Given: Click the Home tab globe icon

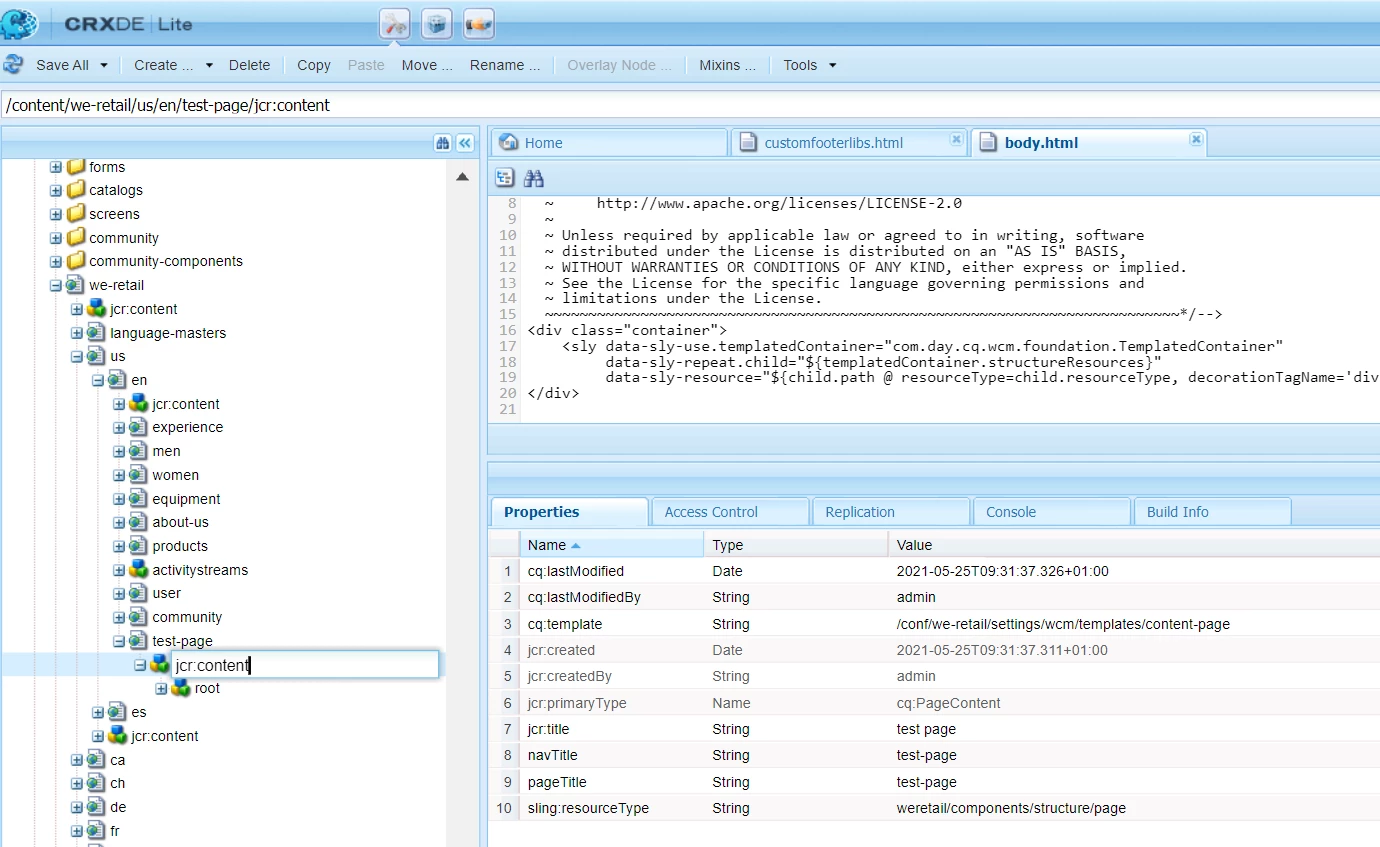Looking at the screenshot, I should point(509,142).
